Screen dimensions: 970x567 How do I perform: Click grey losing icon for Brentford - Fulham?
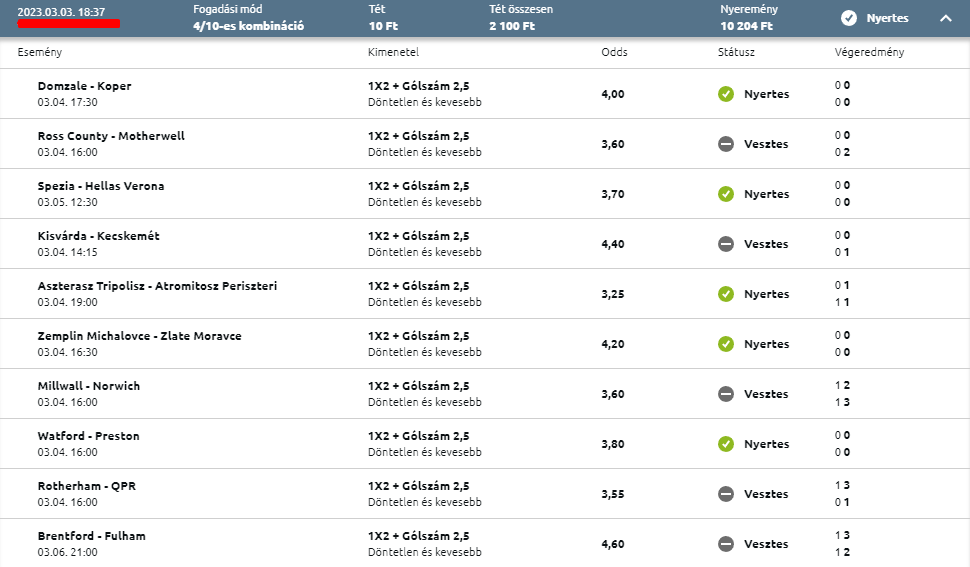[726, 544]
